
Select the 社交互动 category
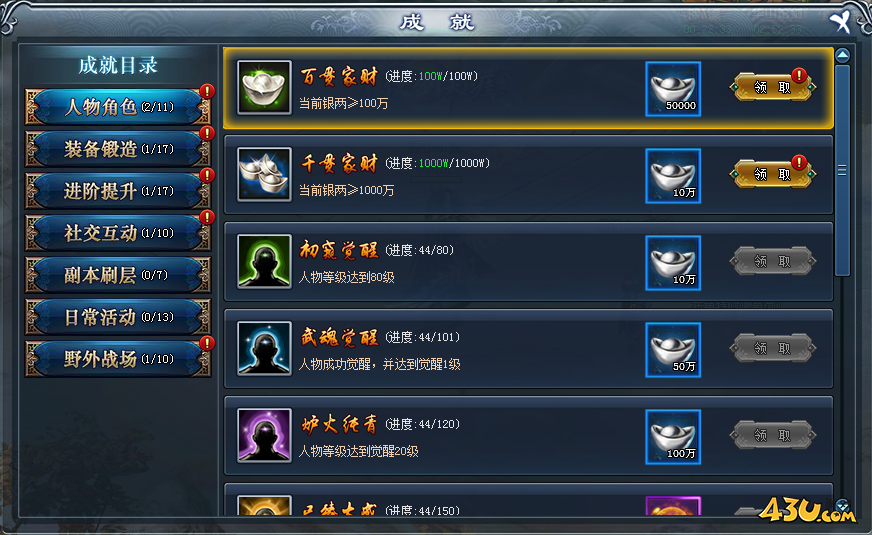click(x=118, y=232)
